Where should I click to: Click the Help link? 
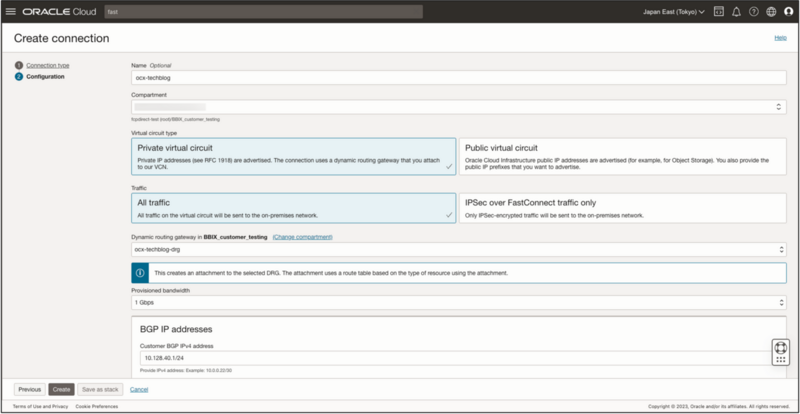click(780, 38)
